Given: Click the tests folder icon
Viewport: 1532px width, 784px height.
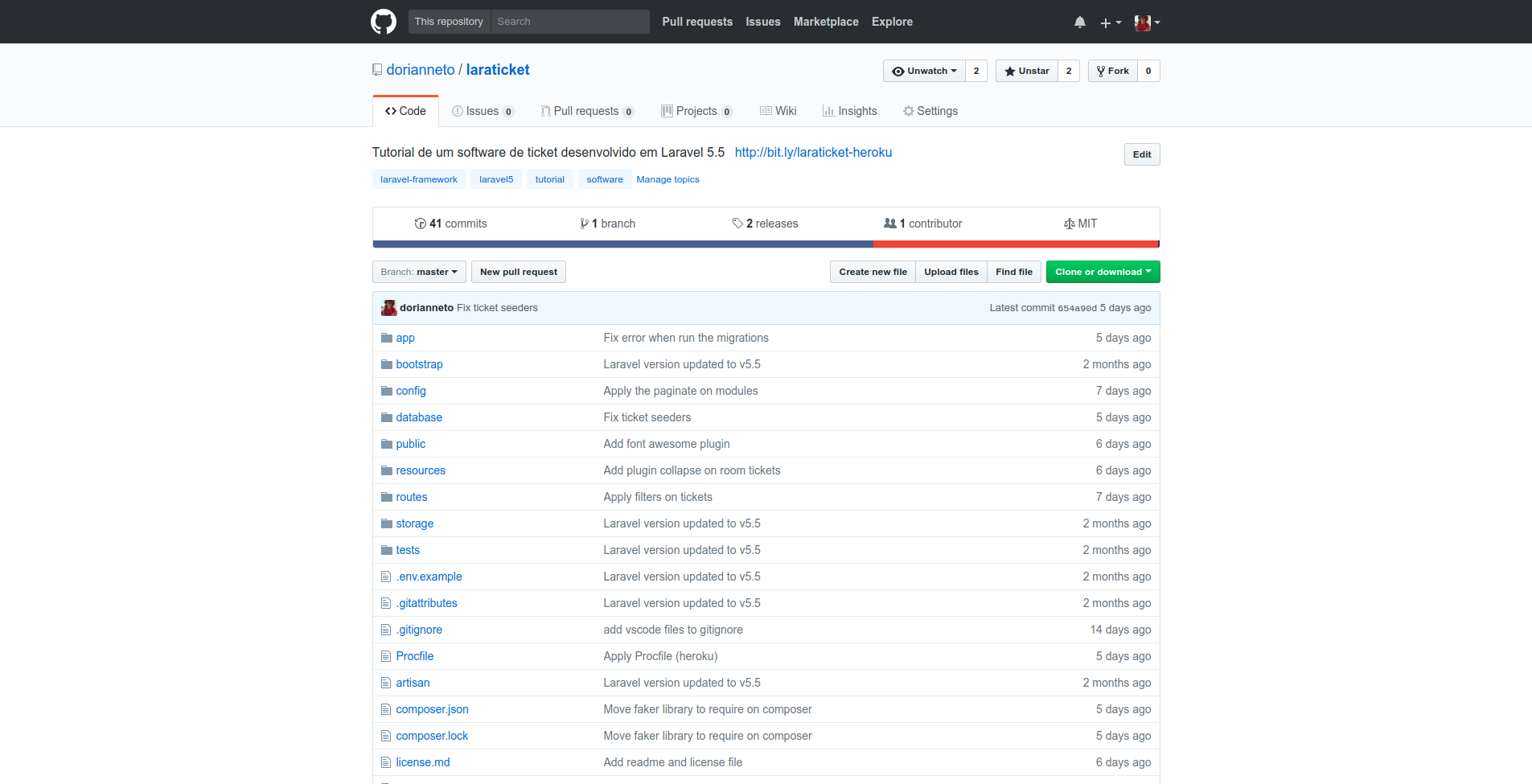Looking at the screenshot, I should click(387, 550).
